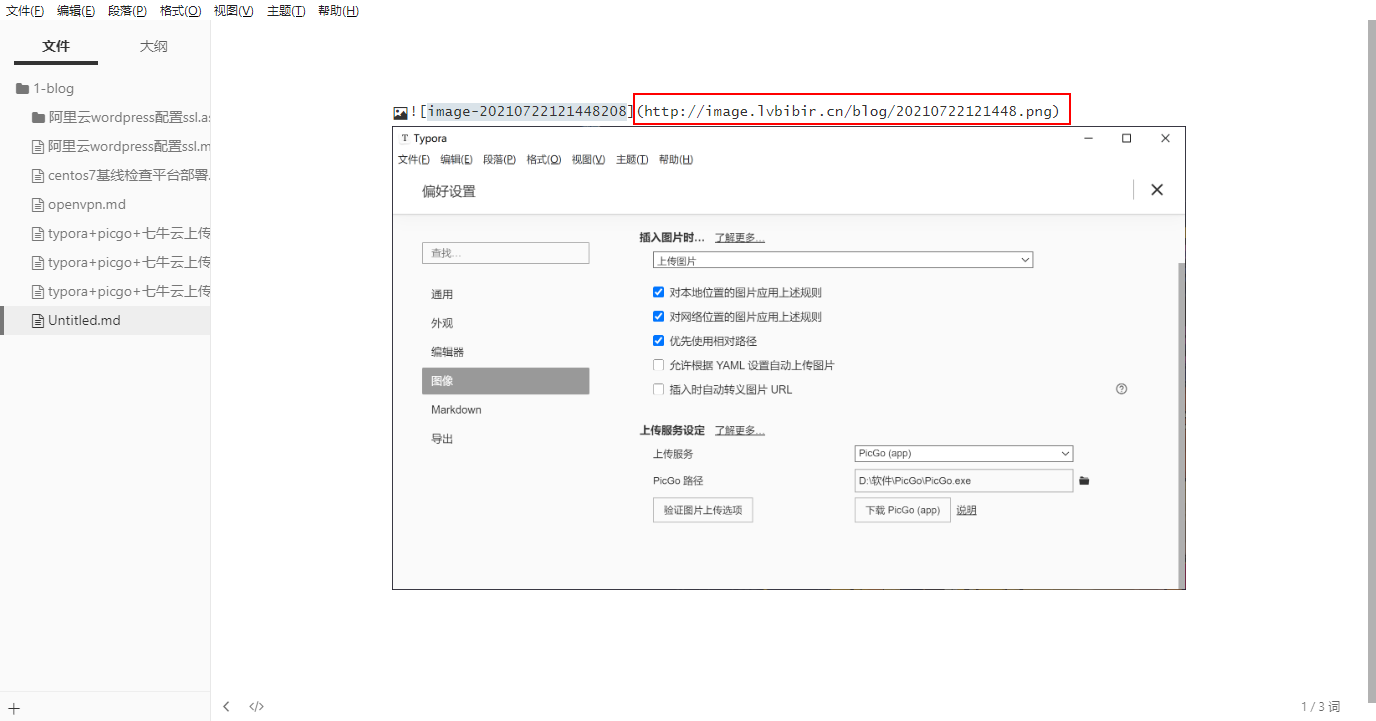
Task: Click the folder browse icon beside PicGo path
Action: 1084,481
